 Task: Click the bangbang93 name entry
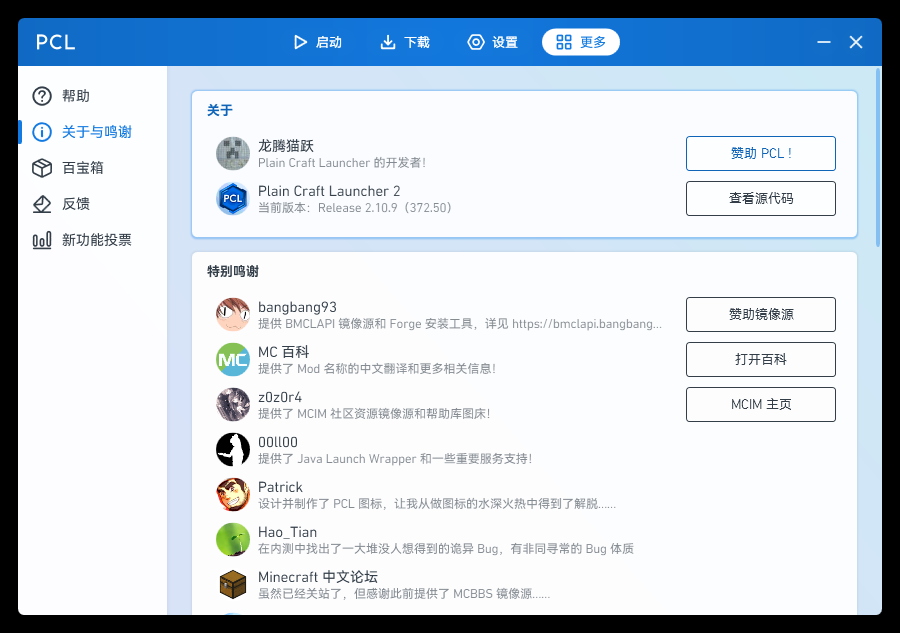coord(297,307)
